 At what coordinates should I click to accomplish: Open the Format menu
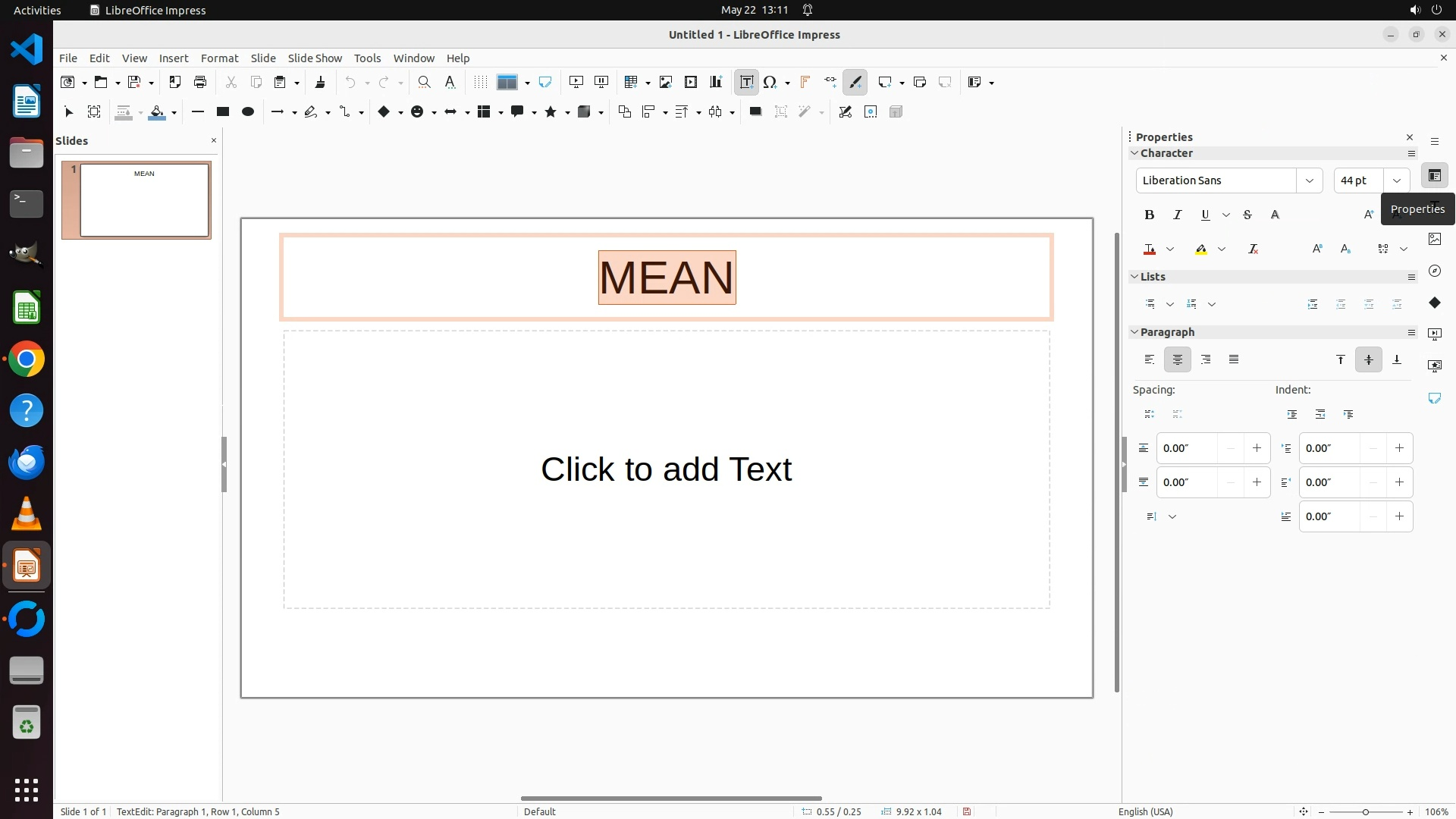click(219, 58)
